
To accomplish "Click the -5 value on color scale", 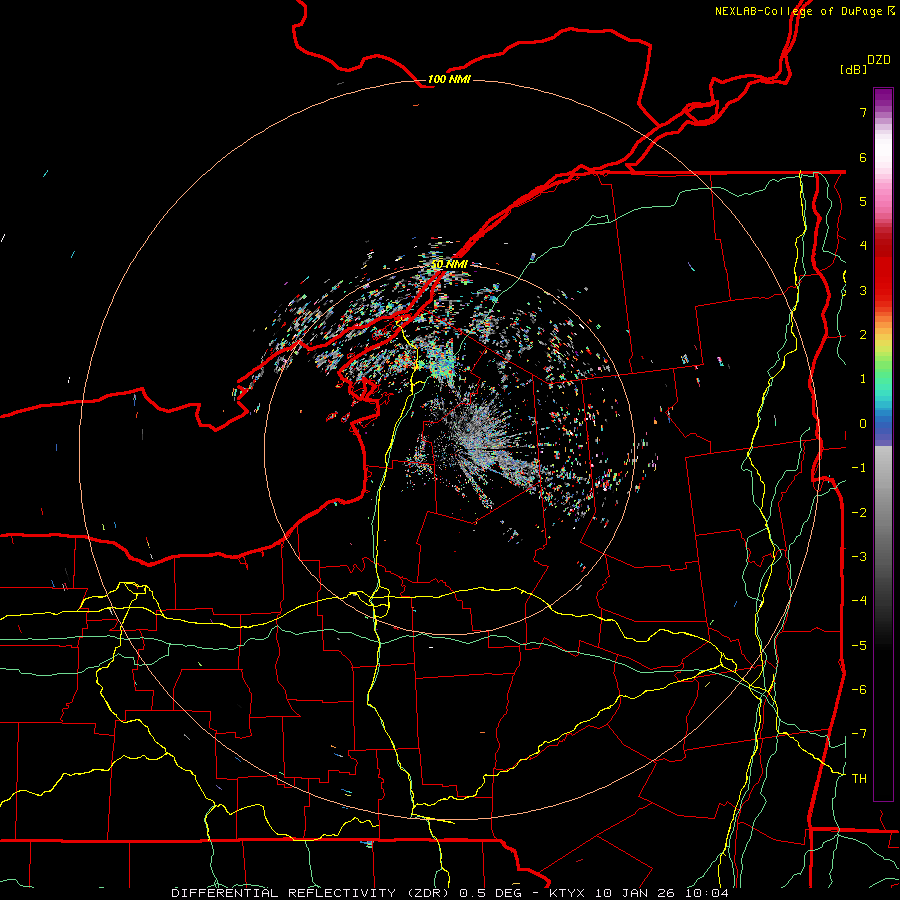I will [859, 645].
